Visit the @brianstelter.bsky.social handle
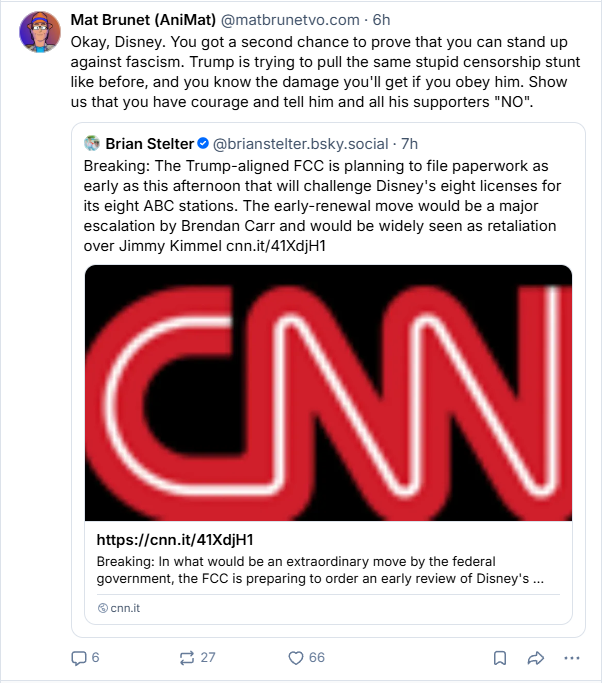Image resolution: width=603 pixels, height=683 pixels. click(300, 144)
